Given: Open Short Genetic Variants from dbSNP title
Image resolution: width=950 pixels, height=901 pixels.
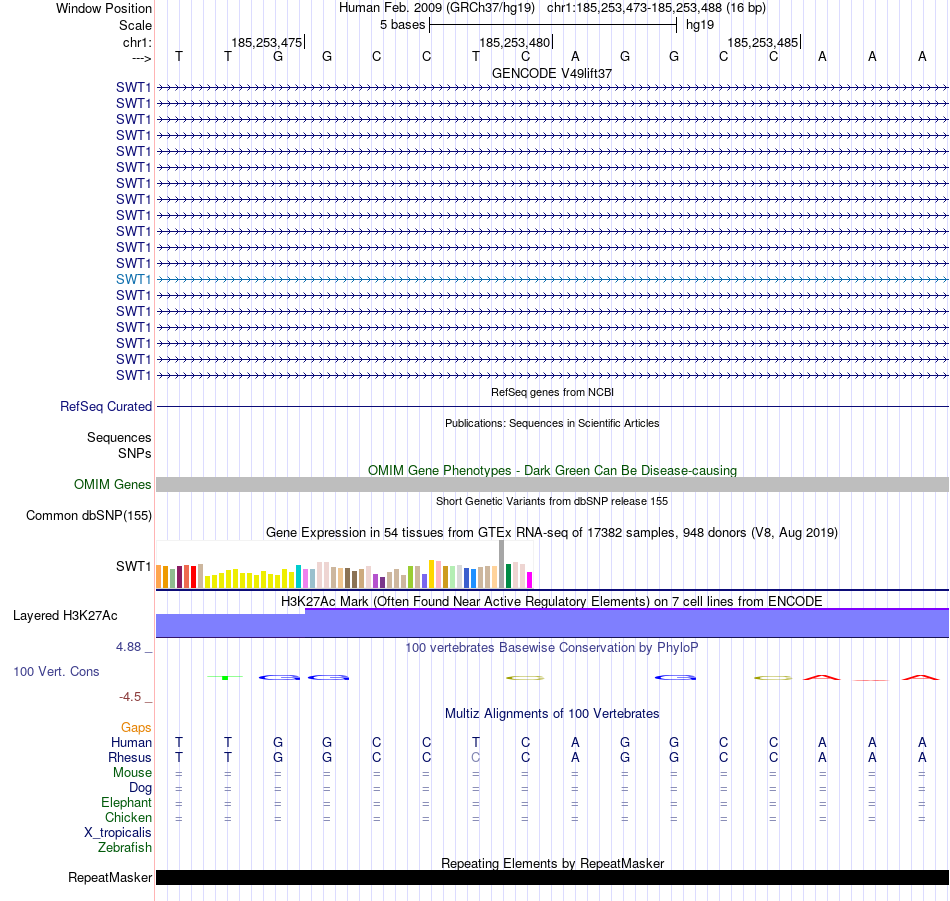Looking at the screenshot, I should pyautogui.click(x=552, y=501).
